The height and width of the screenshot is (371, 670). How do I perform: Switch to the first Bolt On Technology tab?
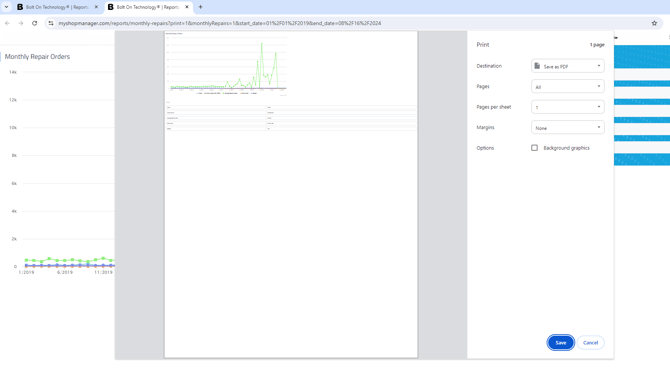[57, 7]
